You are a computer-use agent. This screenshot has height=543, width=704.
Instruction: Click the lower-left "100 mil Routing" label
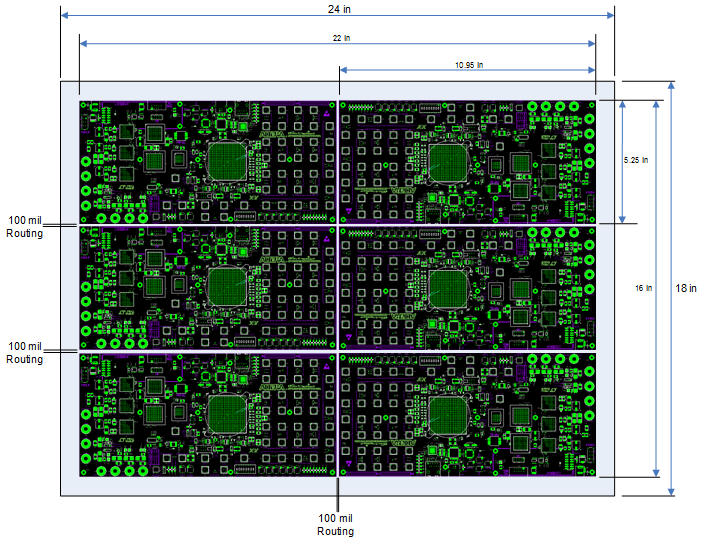point(25,353)
